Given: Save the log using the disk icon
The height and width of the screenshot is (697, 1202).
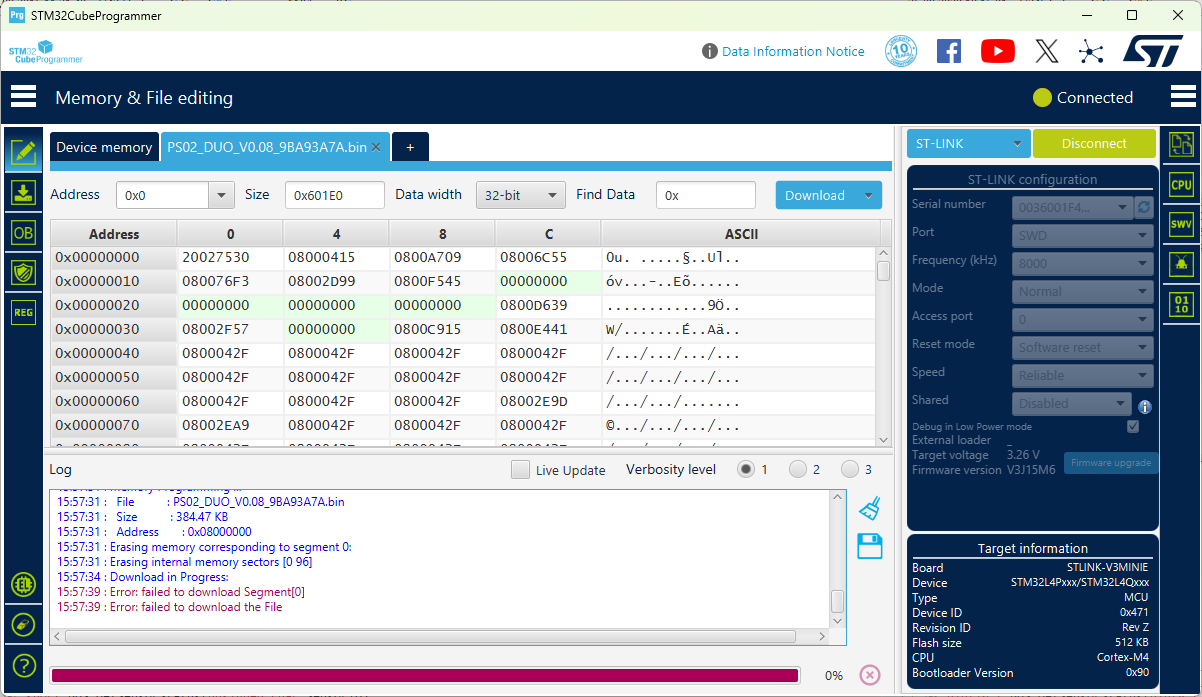Looking at the screenshot, I should click(869, 546).
